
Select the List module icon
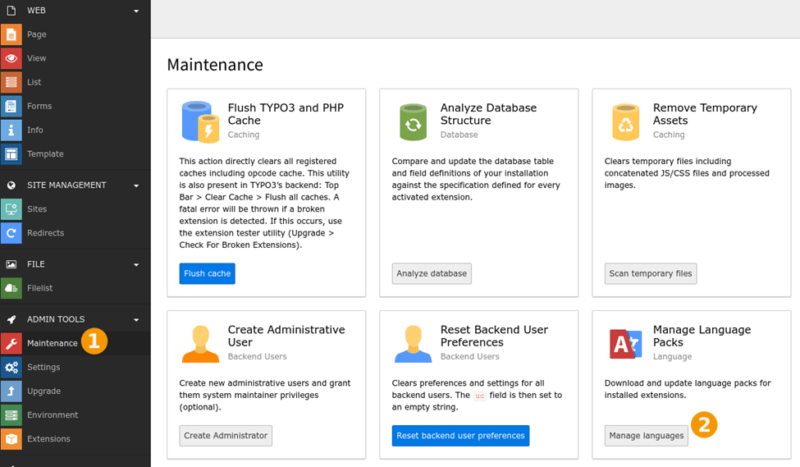coord(11,82)
